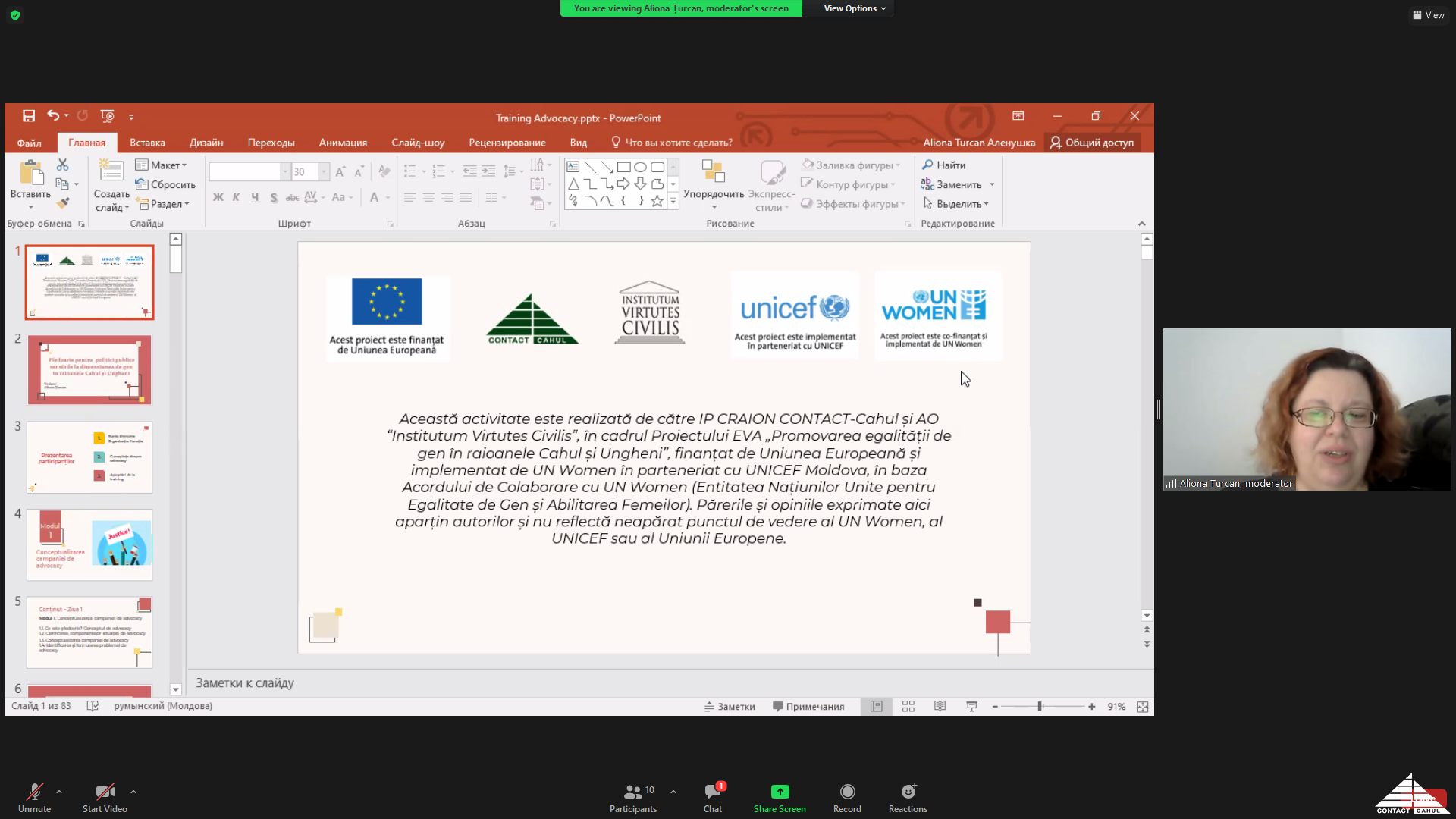Toggle Start Video camera button
The height and width of the screenshot is (819, 1456).
pos(105,797)
